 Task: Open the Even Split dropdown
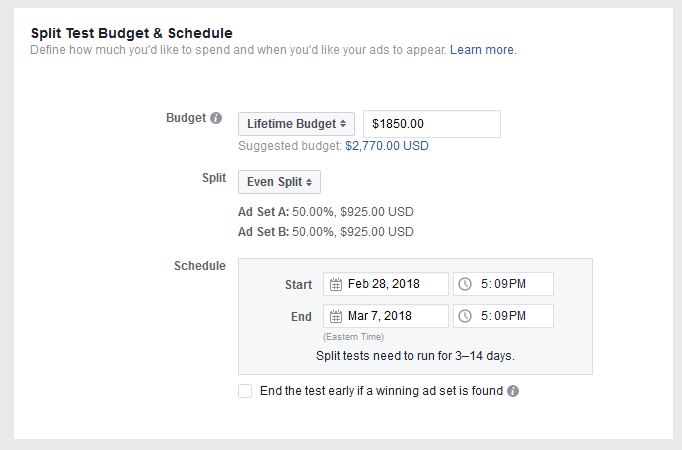point(279,182)
